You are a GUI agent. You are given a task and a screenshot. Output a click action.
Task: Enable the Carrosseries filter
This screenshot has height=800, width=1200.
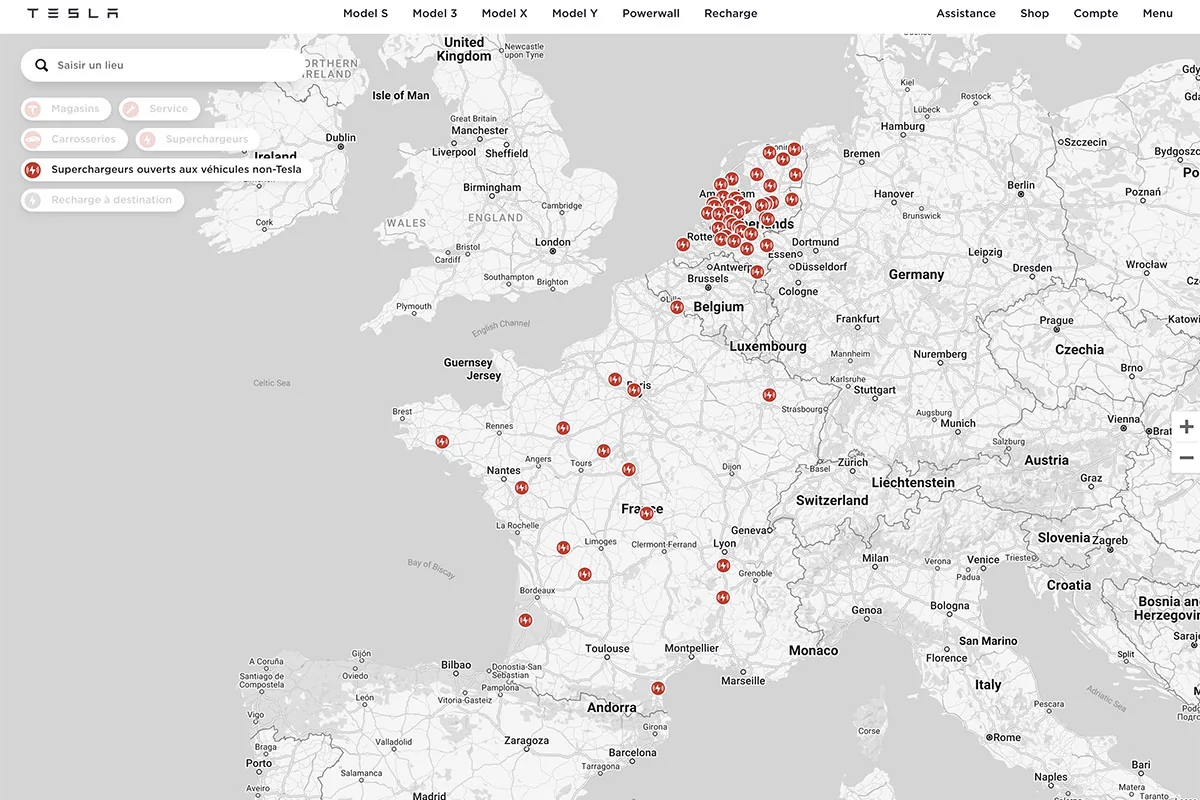tap(74, 139)
